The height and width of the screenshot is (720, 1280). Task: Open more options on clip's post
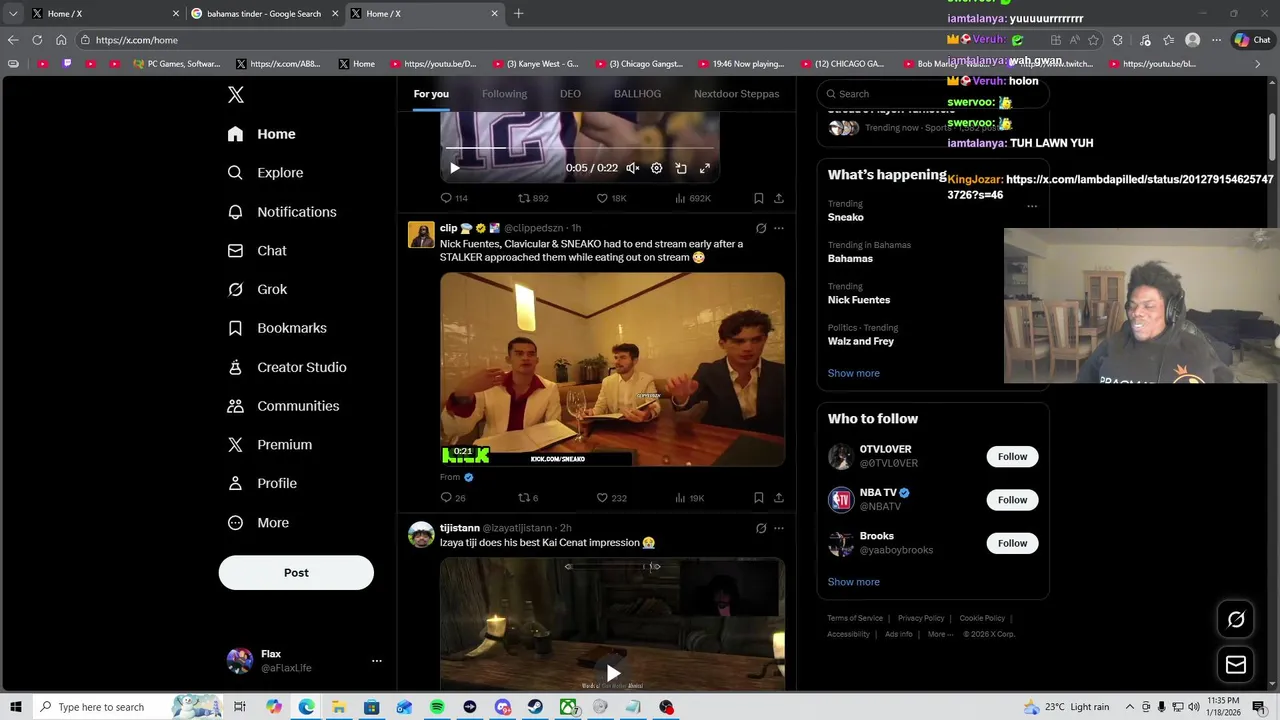[779, 228]
